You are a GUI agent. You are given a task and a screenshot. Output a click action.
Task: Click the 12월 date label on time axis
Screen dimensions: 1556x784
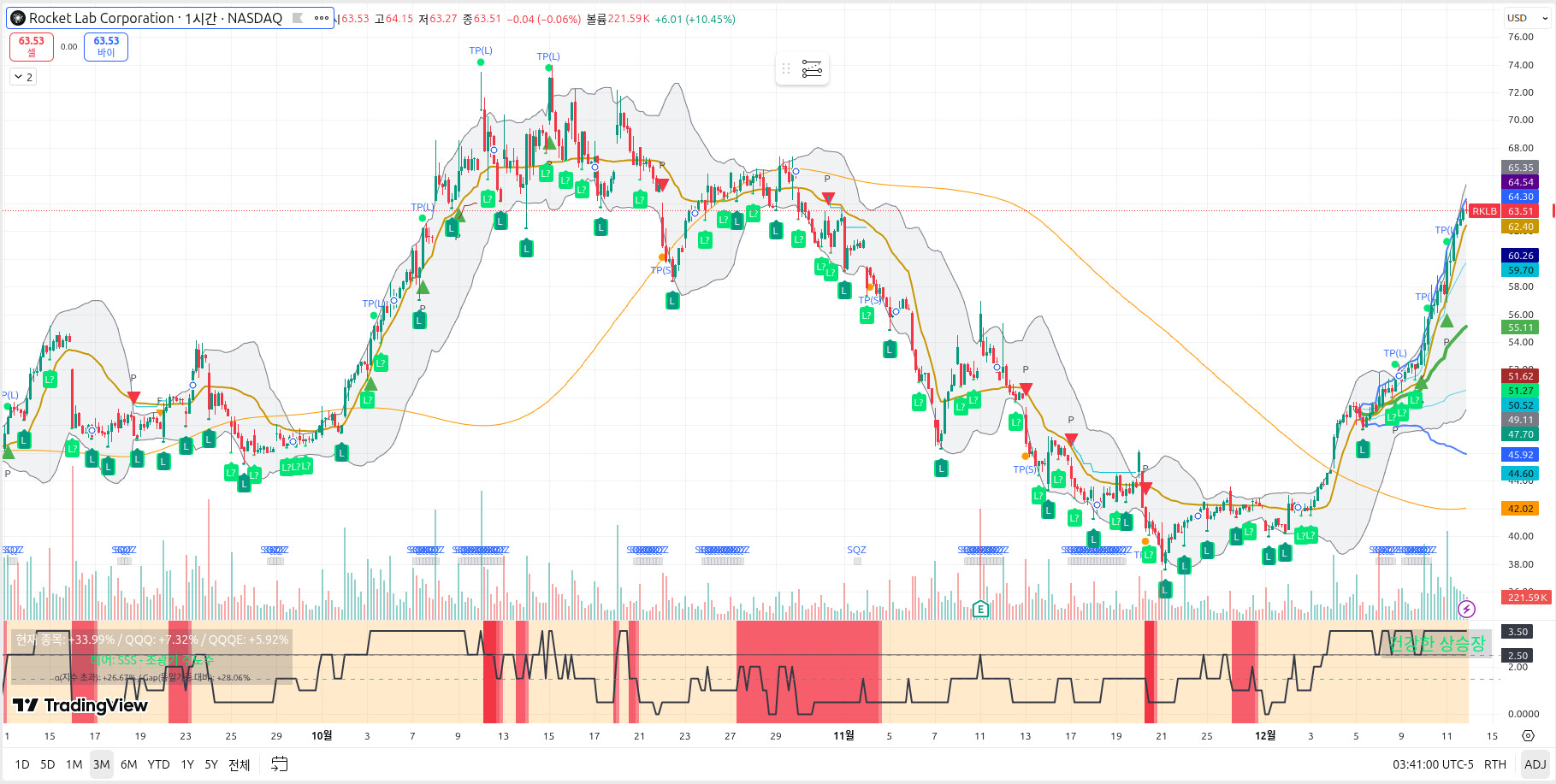click(1265, 735)
